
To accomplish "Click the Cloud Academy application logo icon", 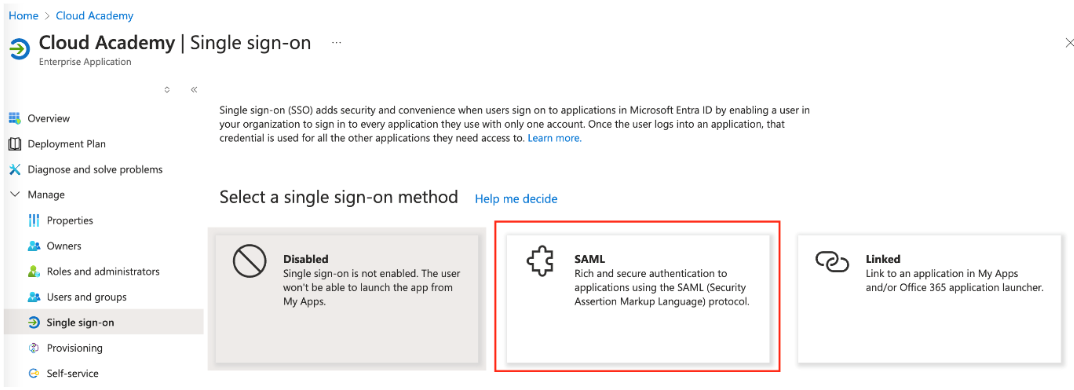I will pyautogui.click(x=20, y=50).
